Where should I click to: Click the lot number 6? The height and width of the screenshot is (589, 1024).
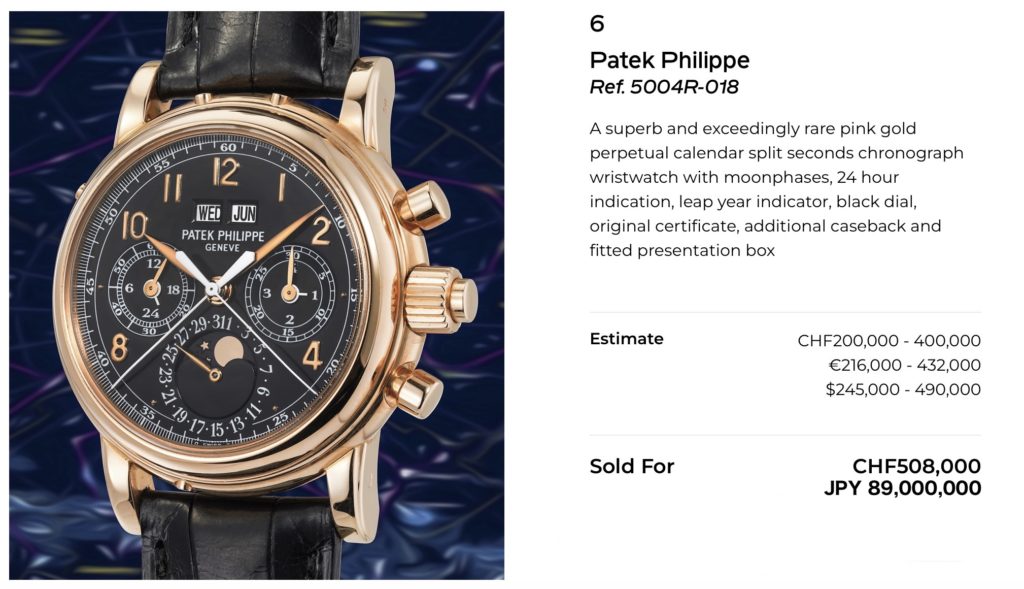point(596,24)
